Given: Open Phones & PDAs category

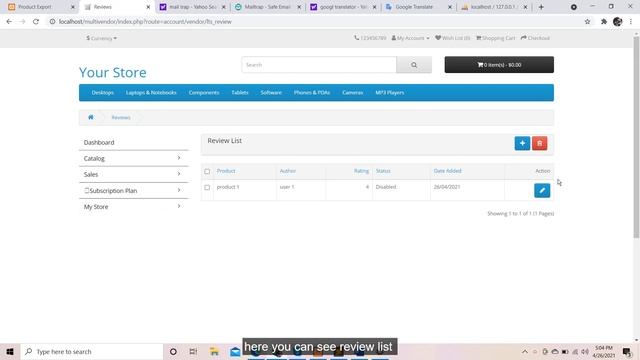Looking at the screenshot, I should [312, 93].
